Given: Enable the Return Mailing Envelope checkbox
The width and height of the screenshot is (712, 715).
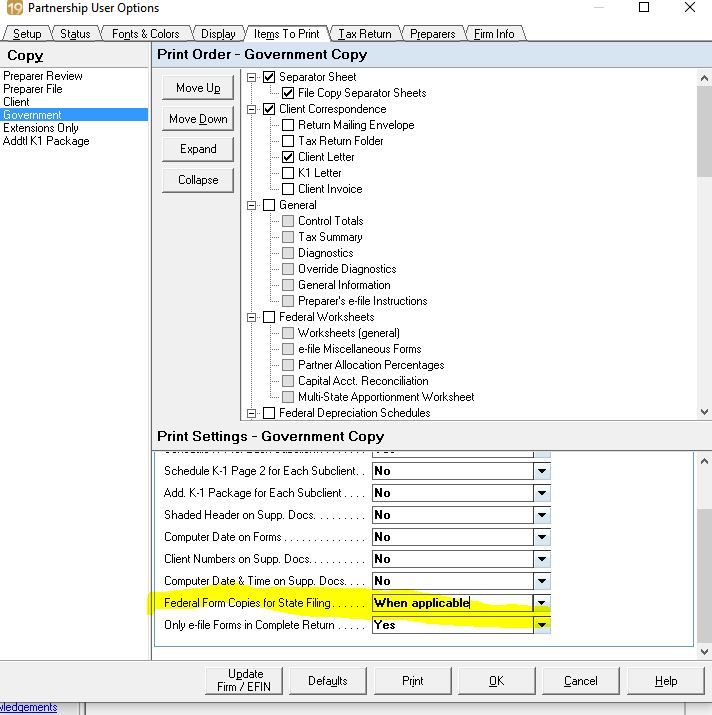Looking at the screenshot, I should 288,125.
